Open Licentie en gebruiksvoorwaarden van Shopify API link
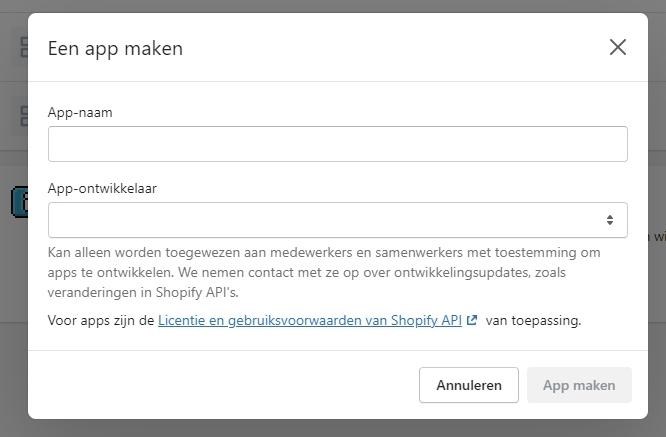Viewport: 666px width, 437px height. point(309,321)
